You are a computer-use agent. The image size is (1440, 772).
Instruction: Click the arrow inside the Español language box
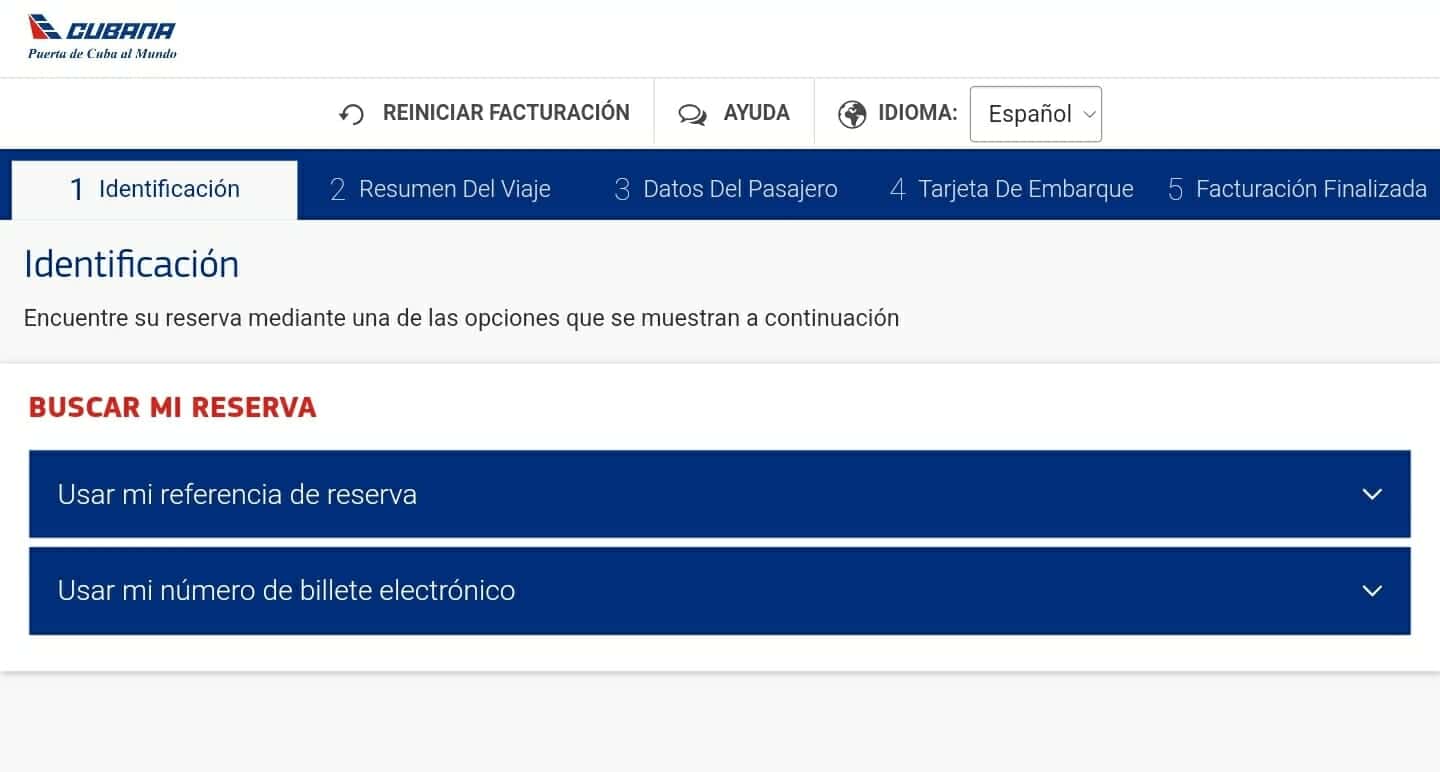tap(1089, 115)
